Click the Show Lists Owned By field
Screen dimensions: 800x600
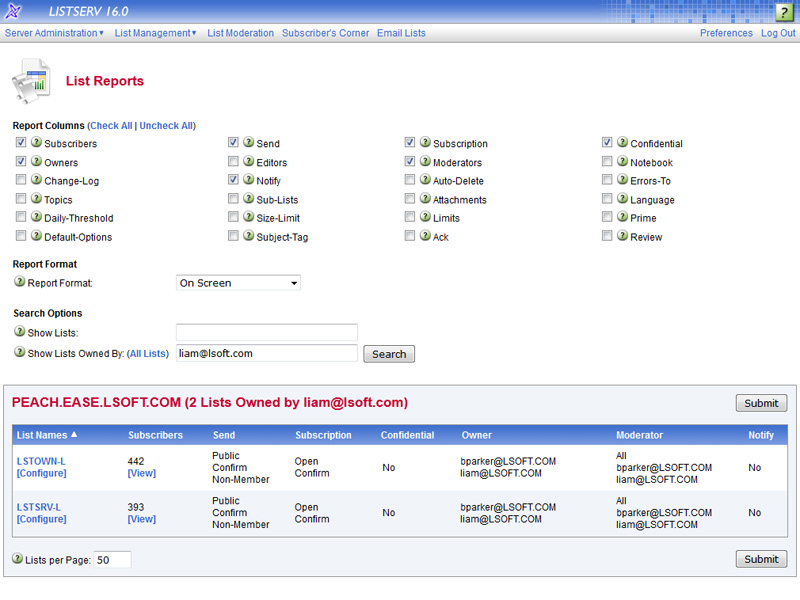click(267, 353)
